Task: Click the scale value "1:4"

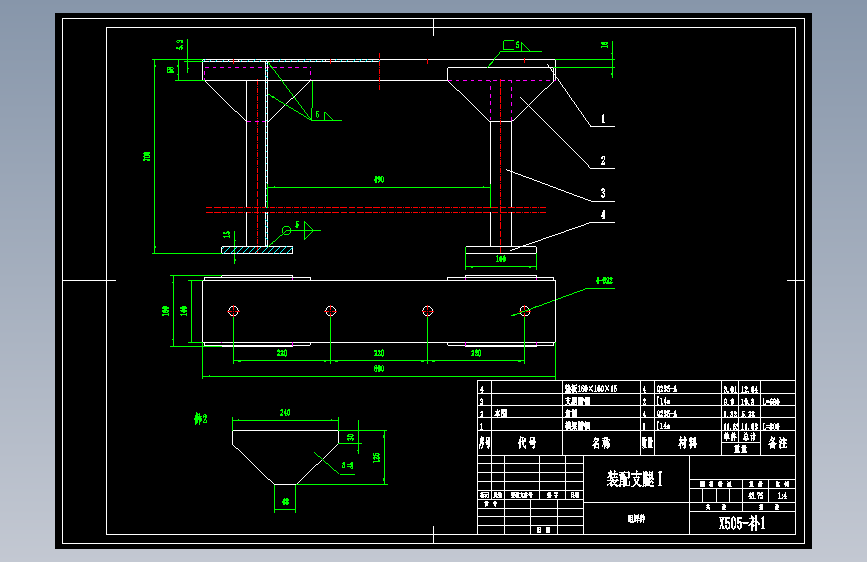Action: point(782,496)
